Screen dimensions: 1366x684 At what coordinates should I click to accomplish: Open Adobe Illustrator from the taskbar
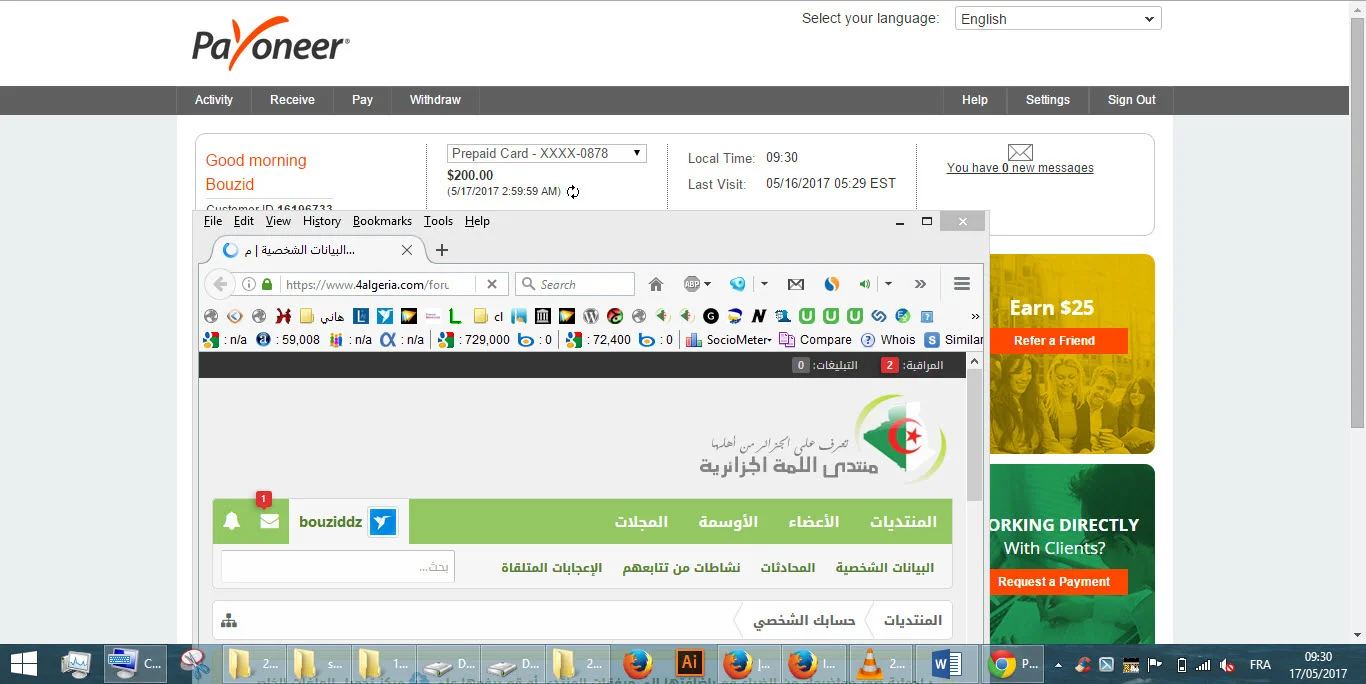click(x=688, y=663)
